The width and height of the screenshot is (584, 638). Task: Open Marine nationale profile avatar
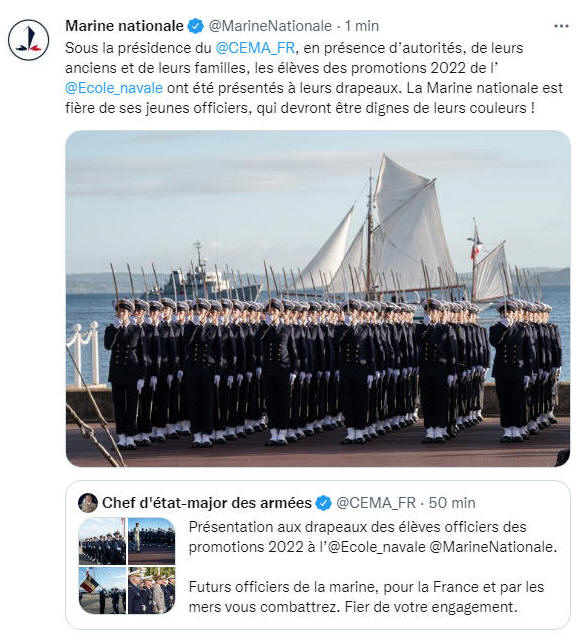[28, 40]
